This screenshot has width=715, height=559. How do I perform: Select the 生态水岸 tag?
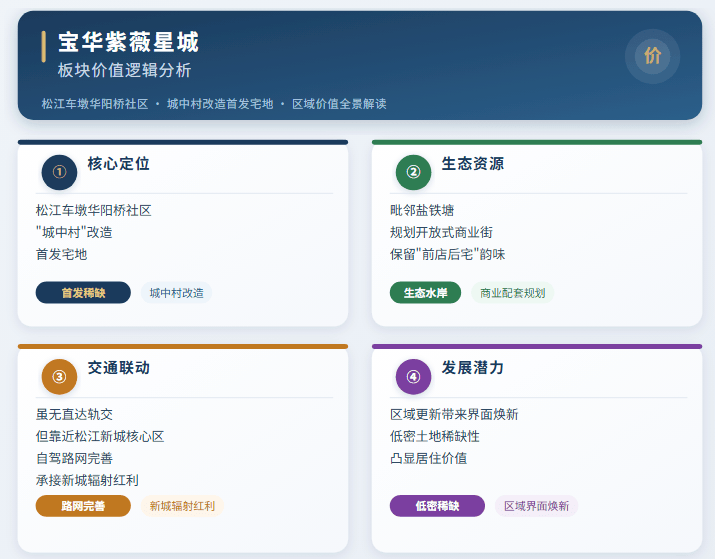(425, 293)
